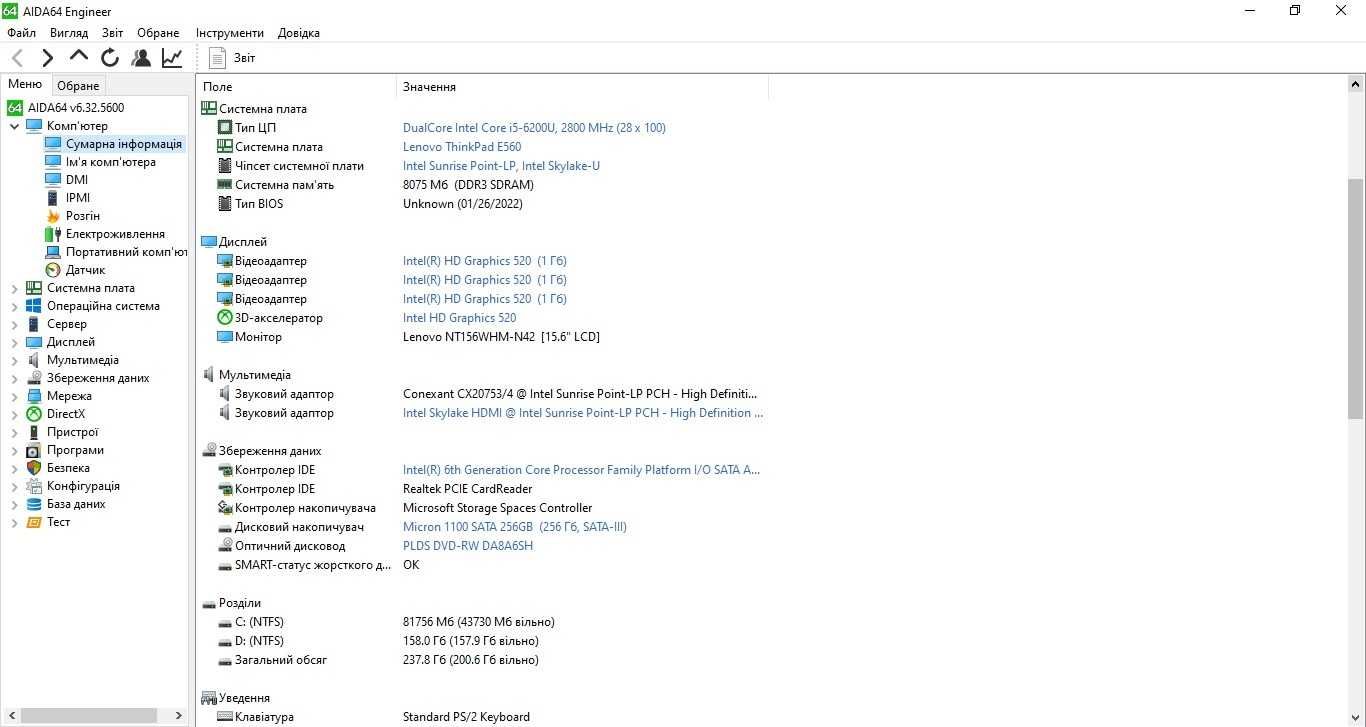Click the Звіт report toolbar button
Image resolution: width=1366 pixels, height=727 pixels.
point(232,58)
